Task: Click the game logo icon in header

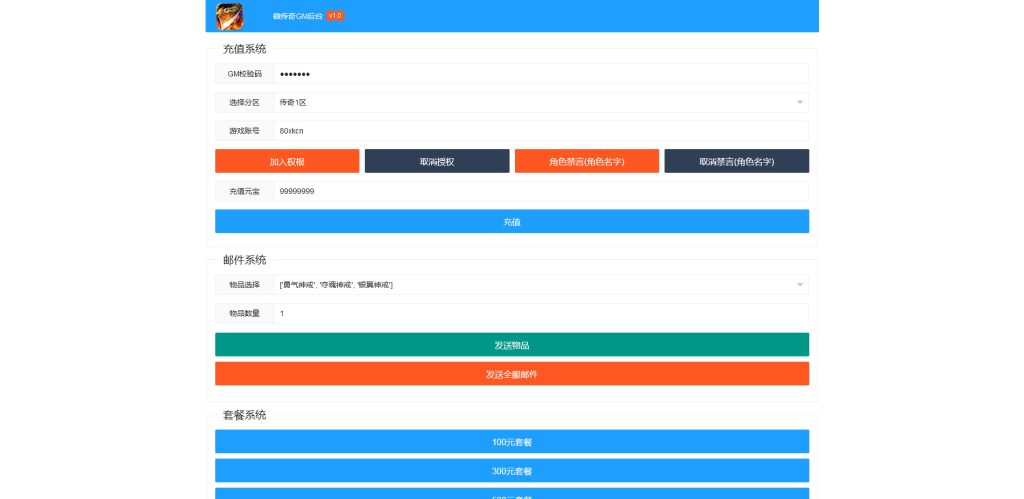Action: click(x=229, y=16)
